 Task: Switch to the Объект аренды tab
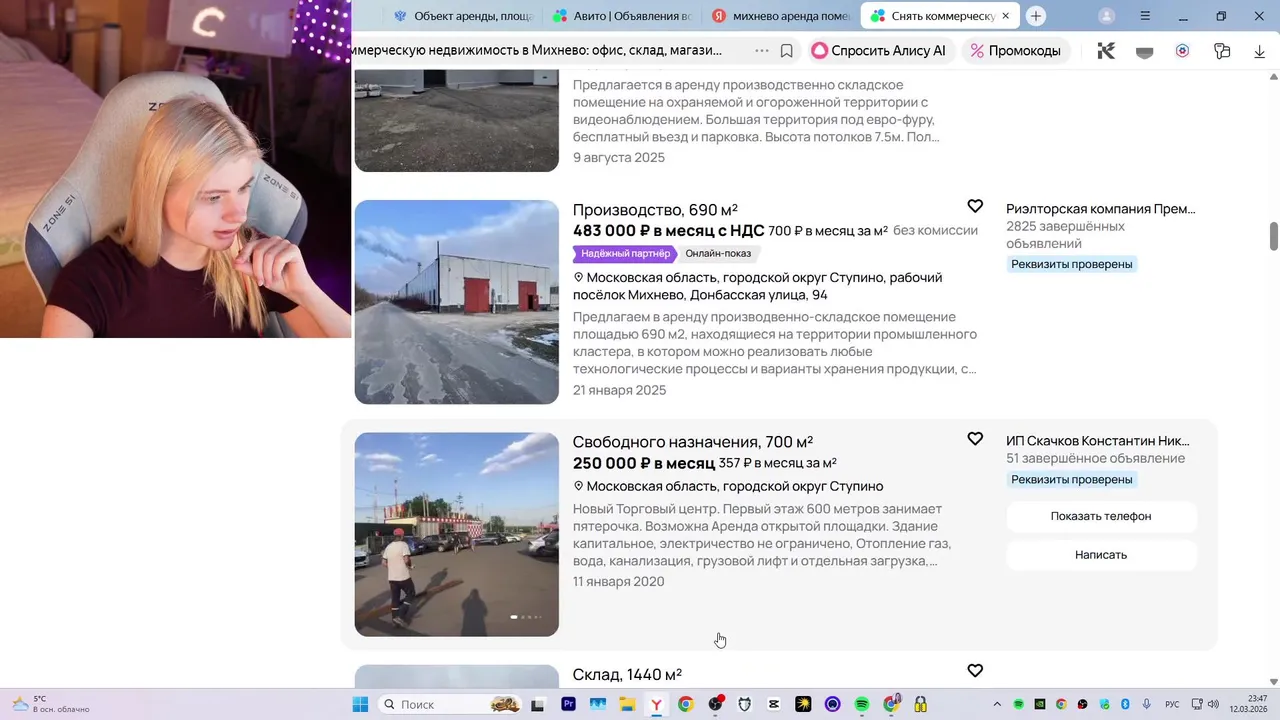click(463, 16)
